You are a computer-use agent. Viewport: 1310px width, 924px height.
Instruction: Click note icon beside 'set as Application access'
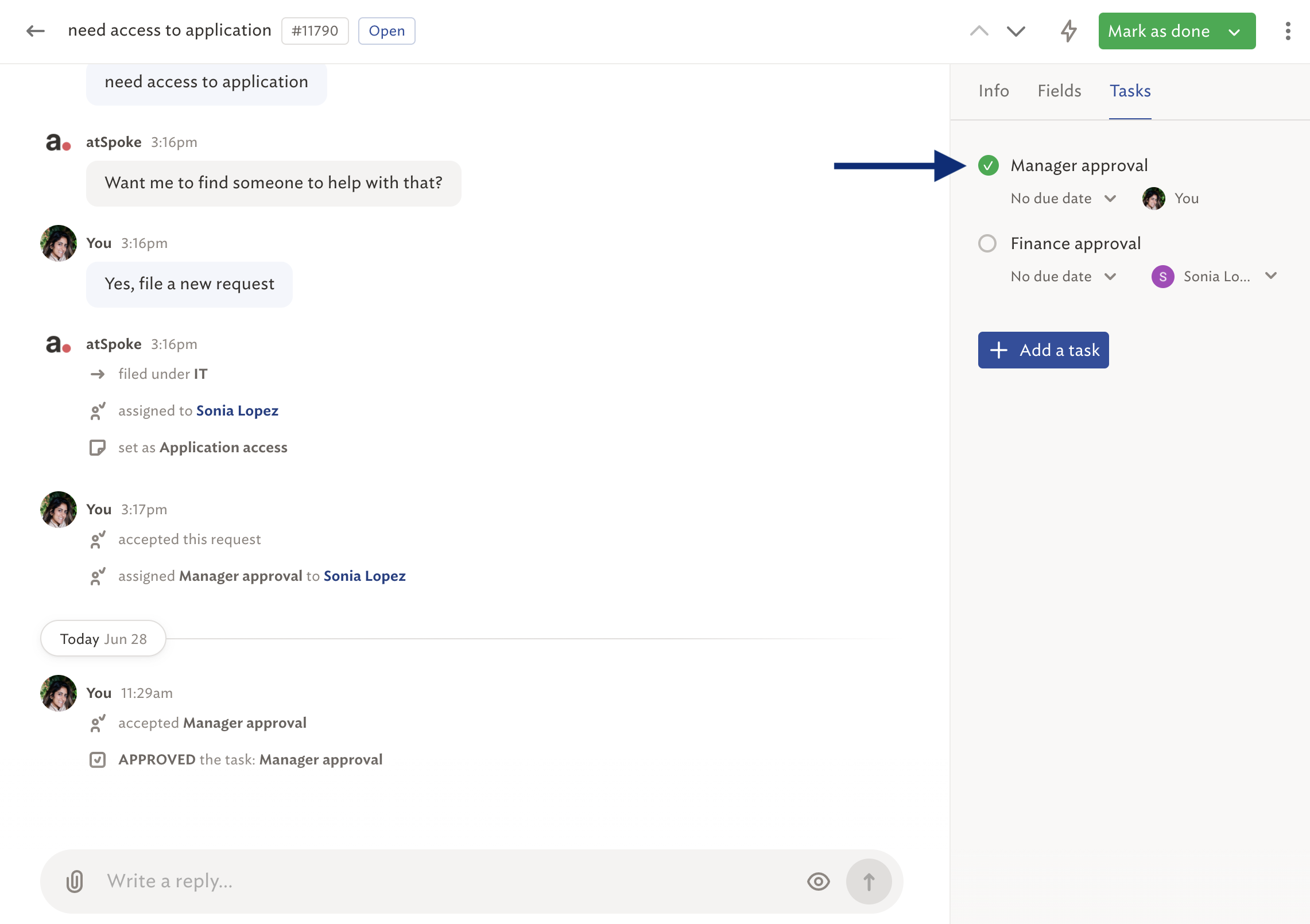tap(98, 448)
